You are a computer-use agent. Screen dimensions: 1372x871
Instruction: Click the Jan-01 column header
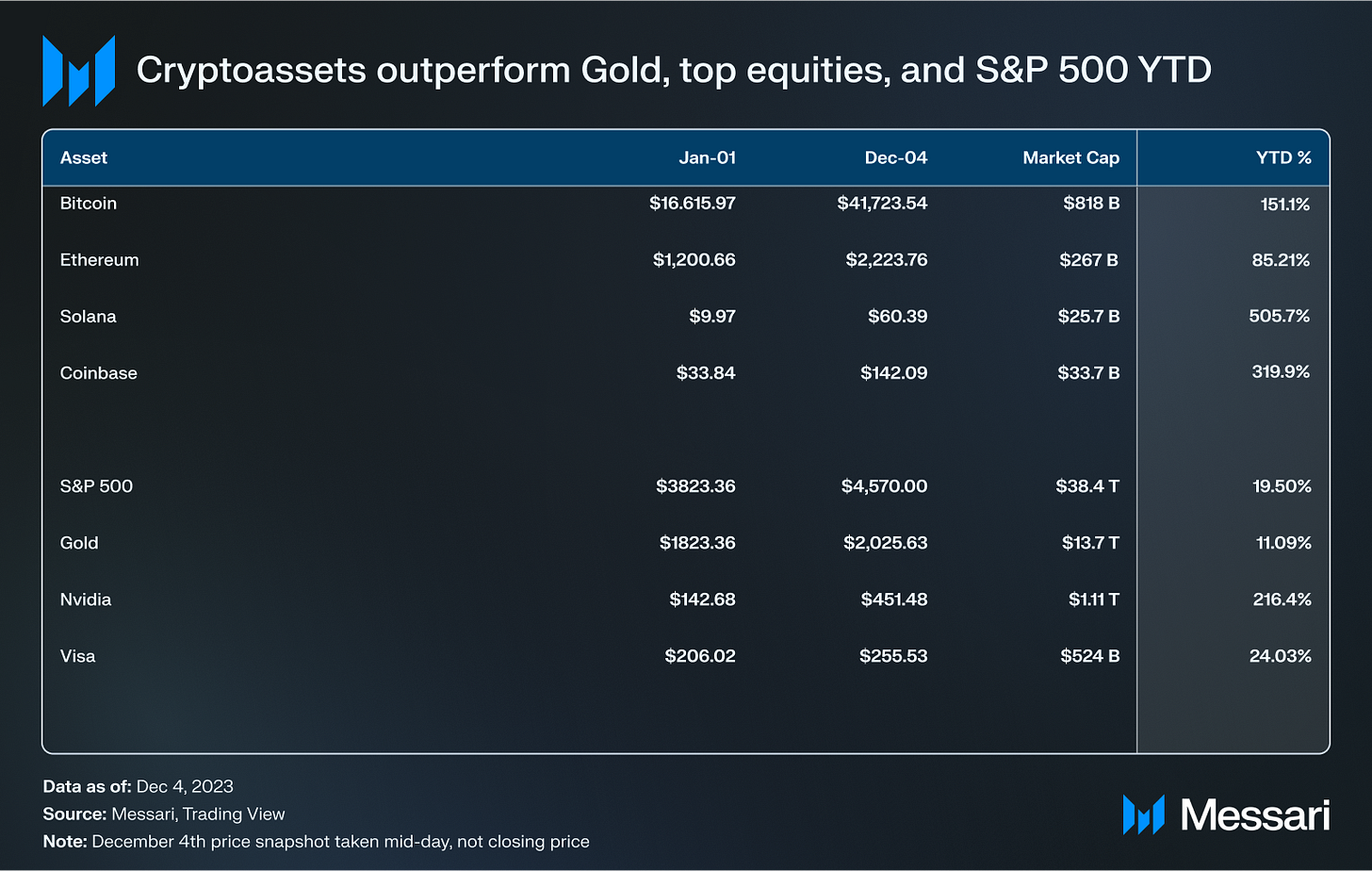click(x=707, y=158)
